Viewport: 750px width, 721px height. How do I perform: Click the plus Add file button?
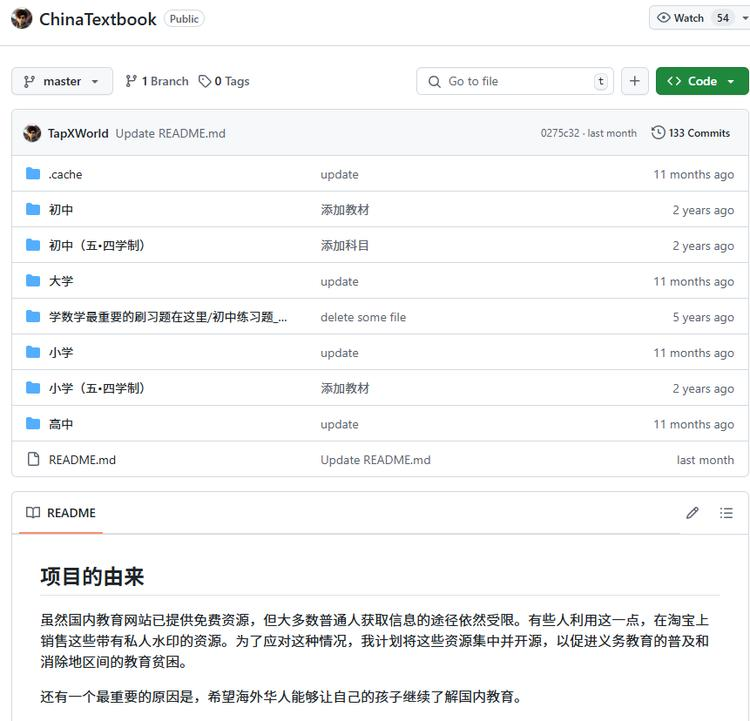(635, 81)
